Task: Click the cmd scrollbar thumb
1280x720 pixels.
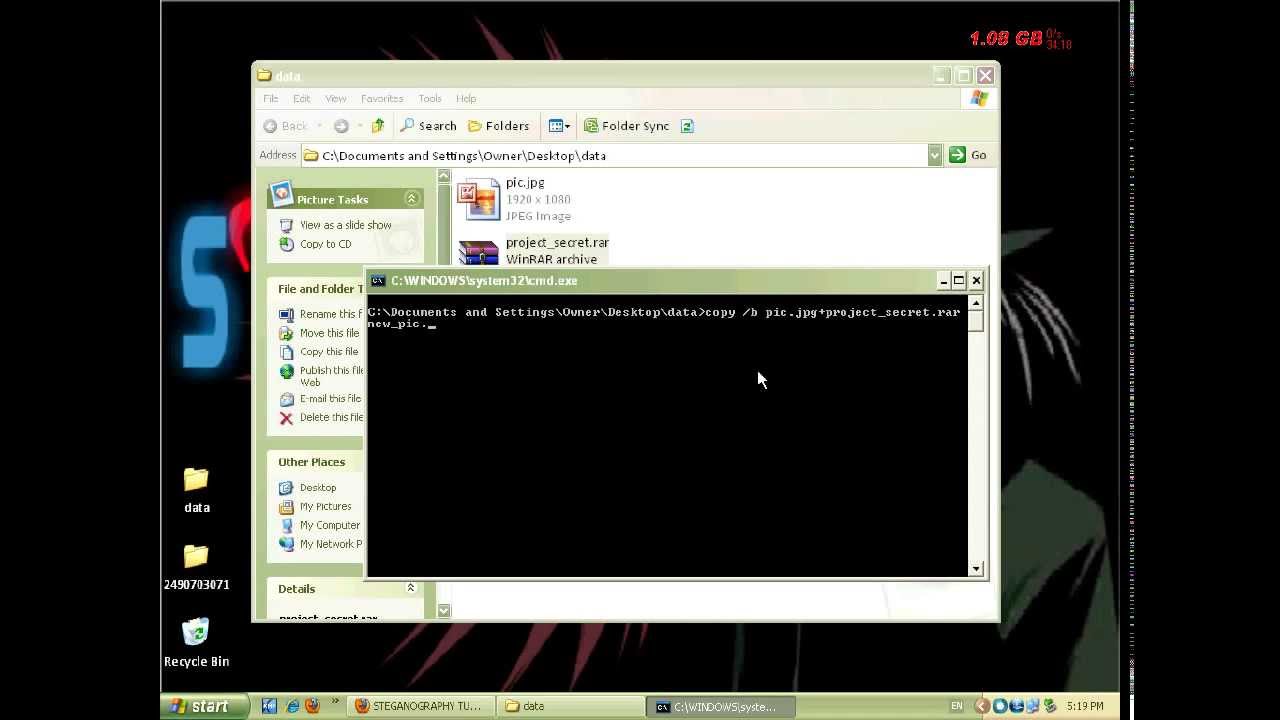Action: pos(976,321)
